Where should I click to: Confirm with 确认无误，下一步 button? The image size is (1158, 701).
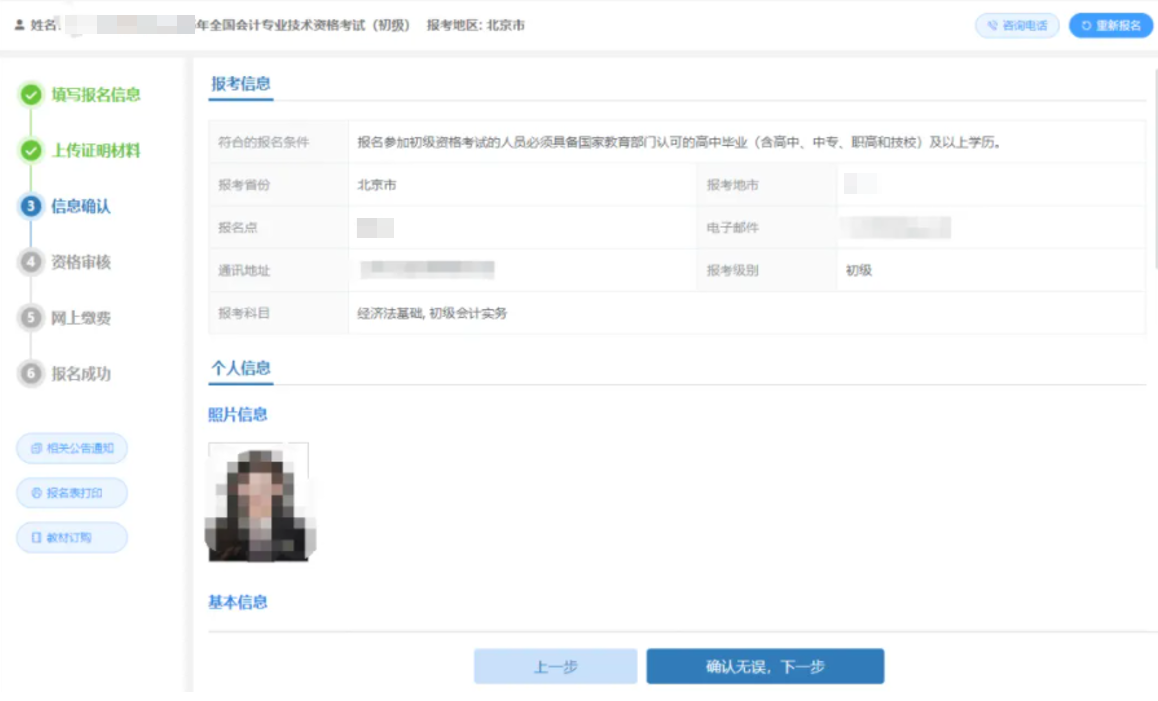[x=765, y=667]
